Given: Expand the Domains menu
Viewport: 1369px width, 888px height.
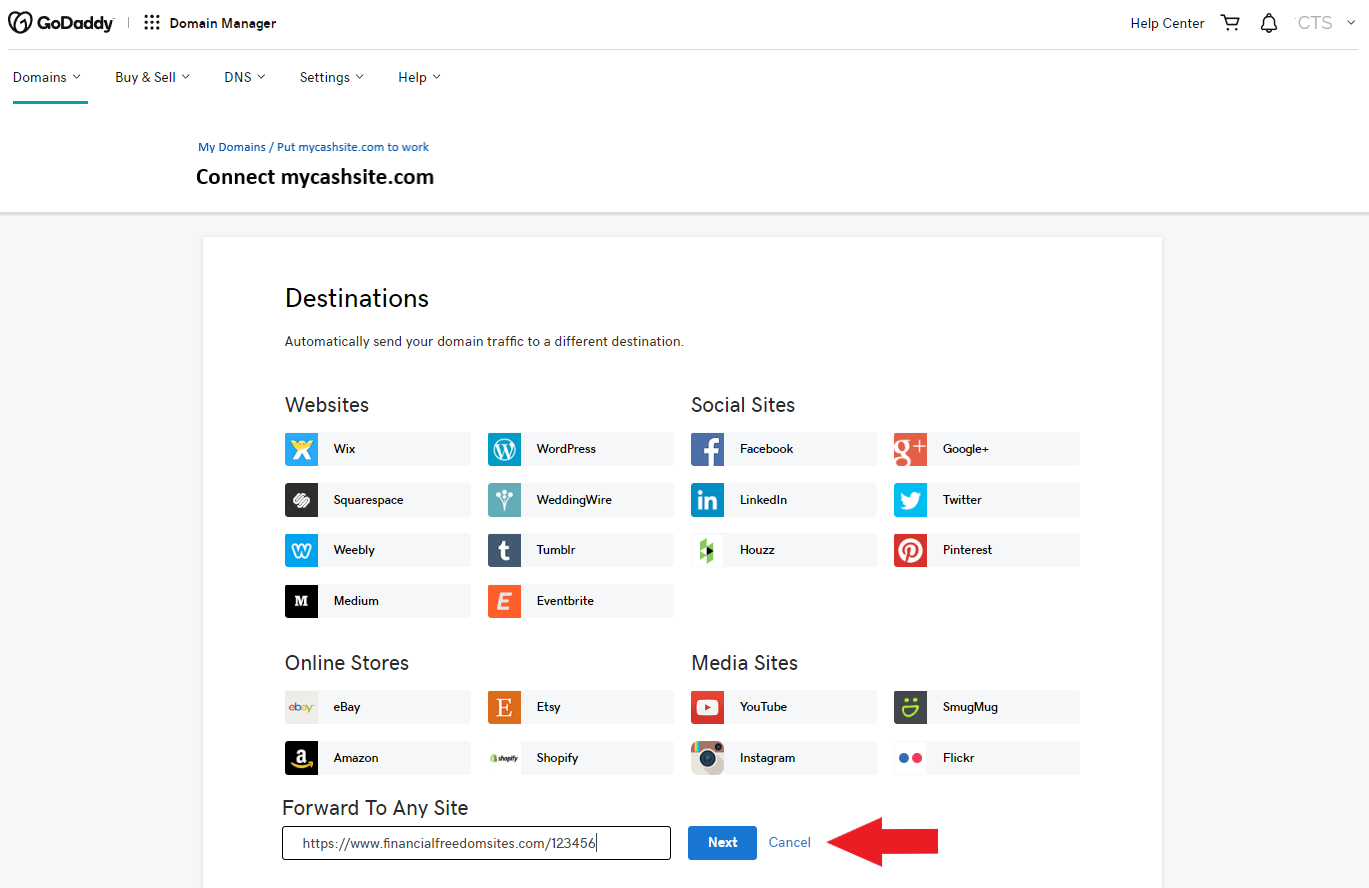Looking at the screenshot, I should click(x=46, y=77).
